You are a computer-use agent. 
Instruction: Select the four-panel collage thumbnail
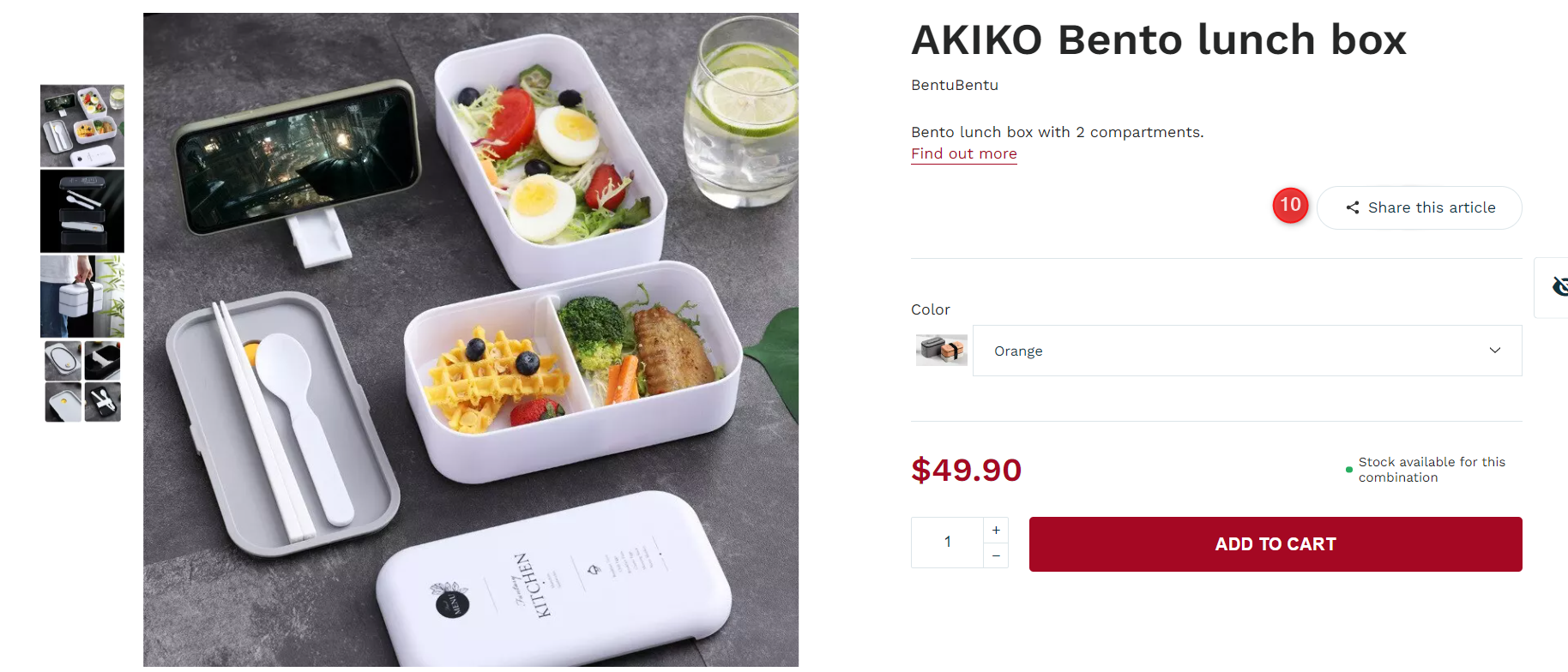click(x=82, y=381)
